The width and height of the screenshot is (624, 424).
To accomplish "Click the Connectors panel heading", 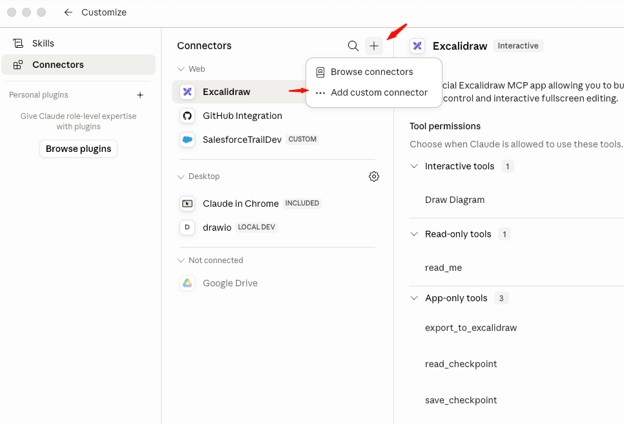I will 204,46.
